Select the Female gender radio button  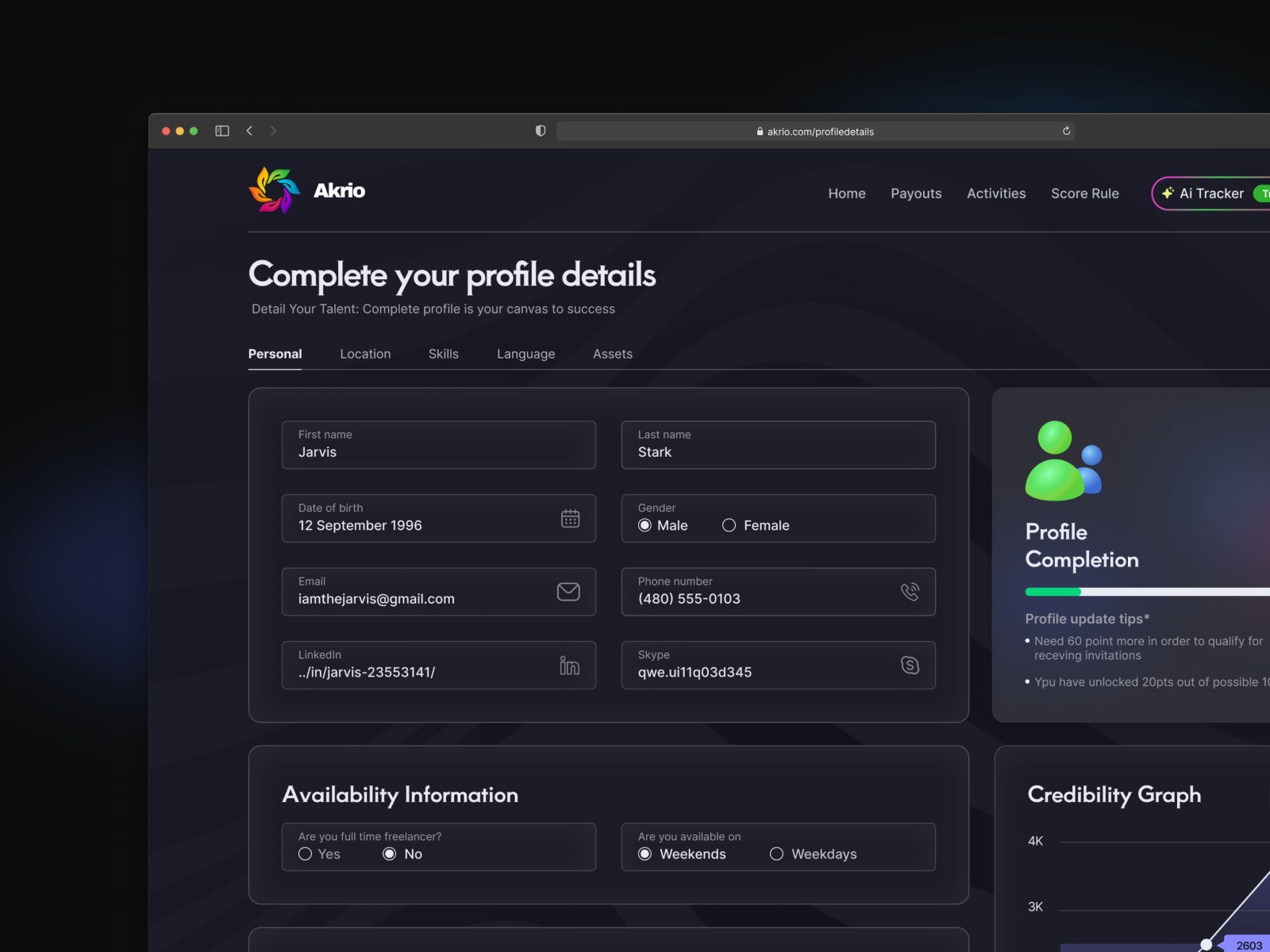(728, 525)
